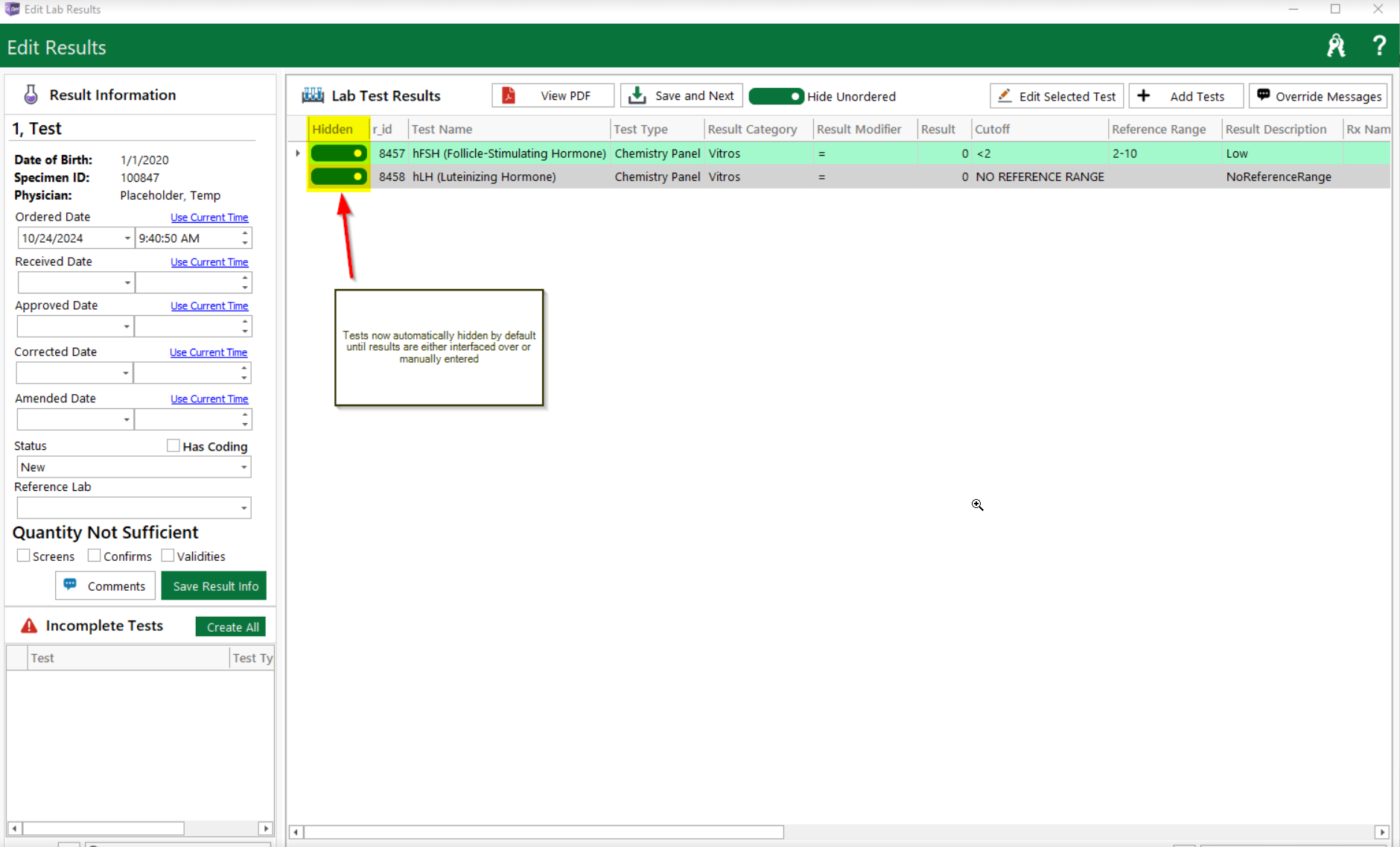Sort by Test Name column header
The image size is (1400, 847).
point(509,129)
